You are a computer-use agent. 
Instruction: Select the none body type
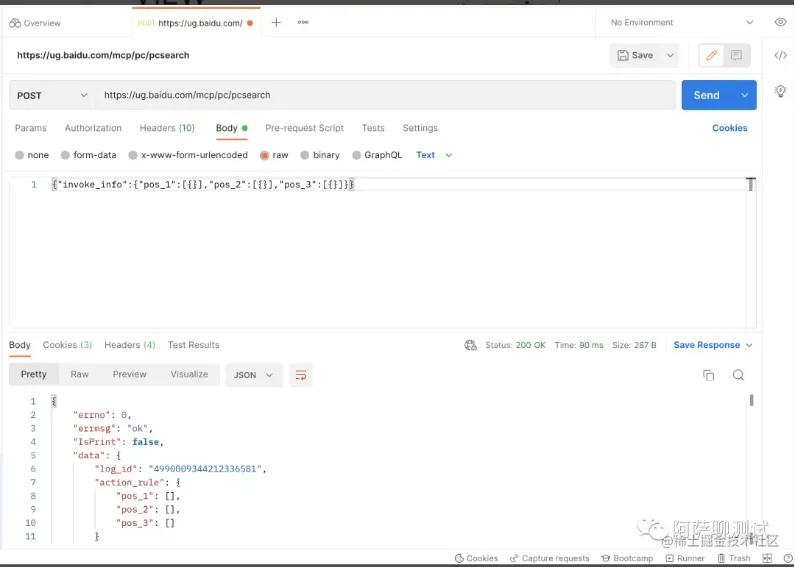coord(32,155)
